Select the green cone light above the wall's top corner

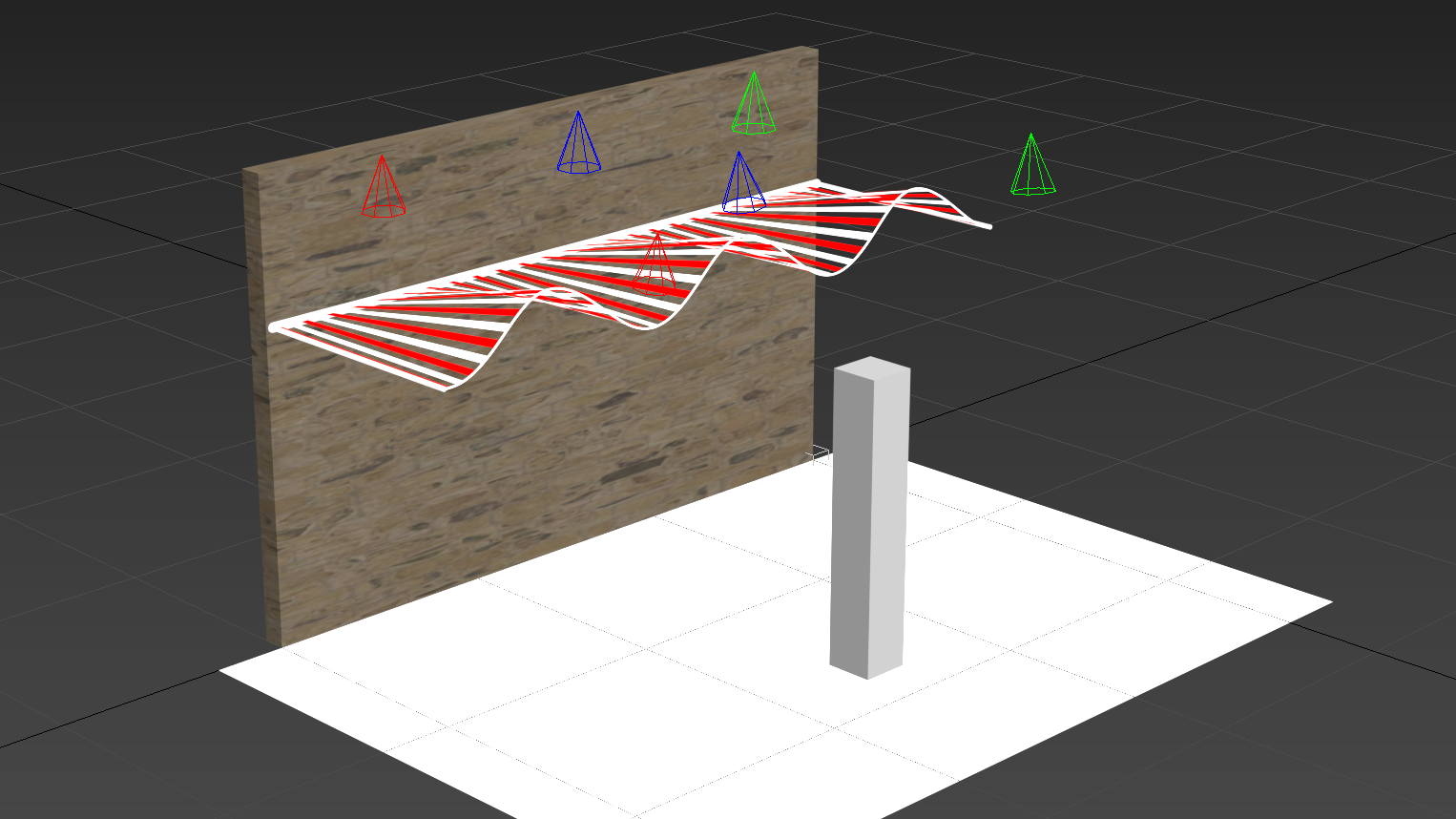click(754, 104)
